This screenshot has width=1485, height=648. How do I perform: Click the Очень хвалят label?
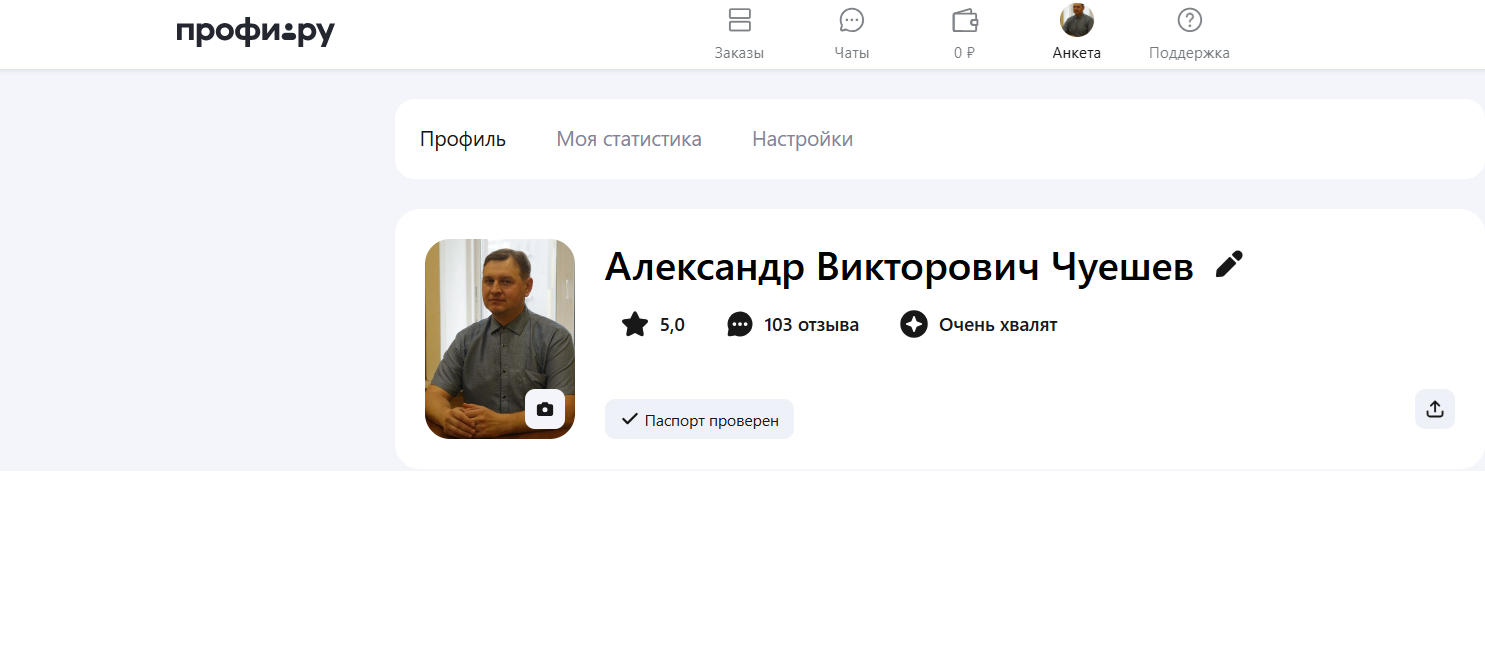click(998, 325)
